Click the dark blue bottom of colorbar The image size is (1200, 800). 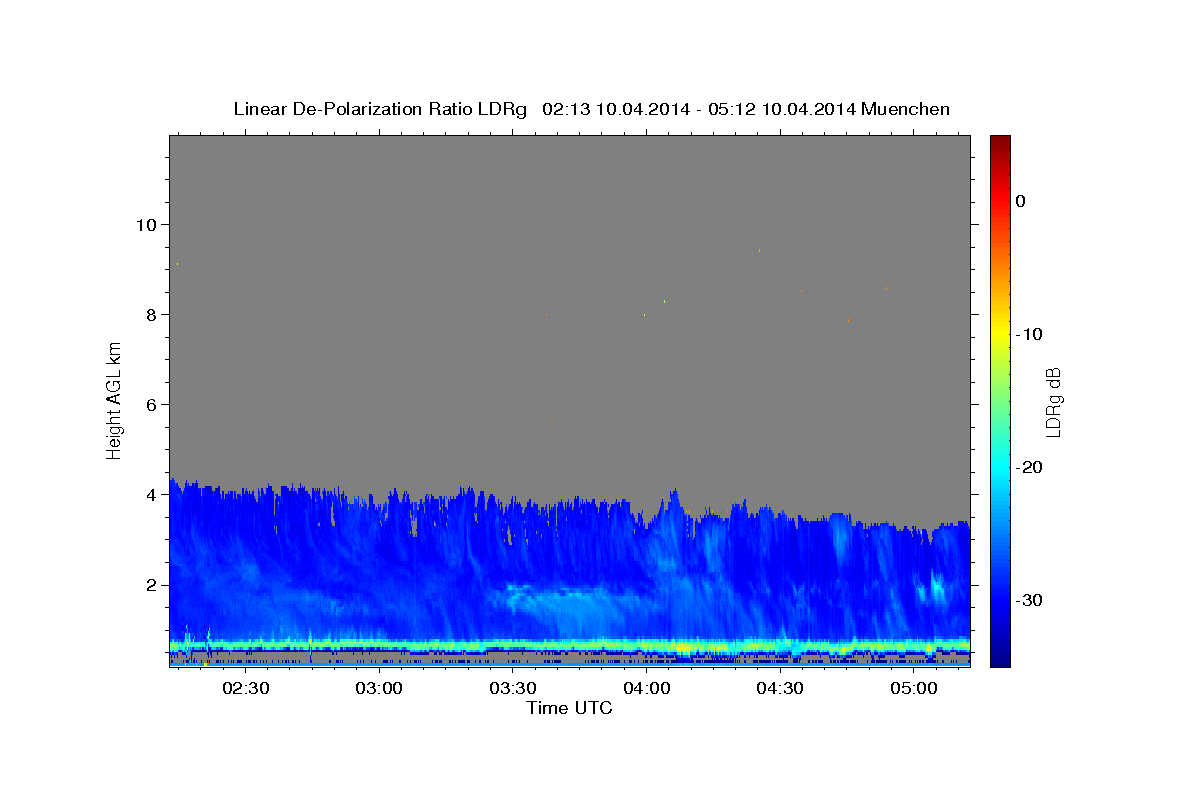coord(1000,655)
